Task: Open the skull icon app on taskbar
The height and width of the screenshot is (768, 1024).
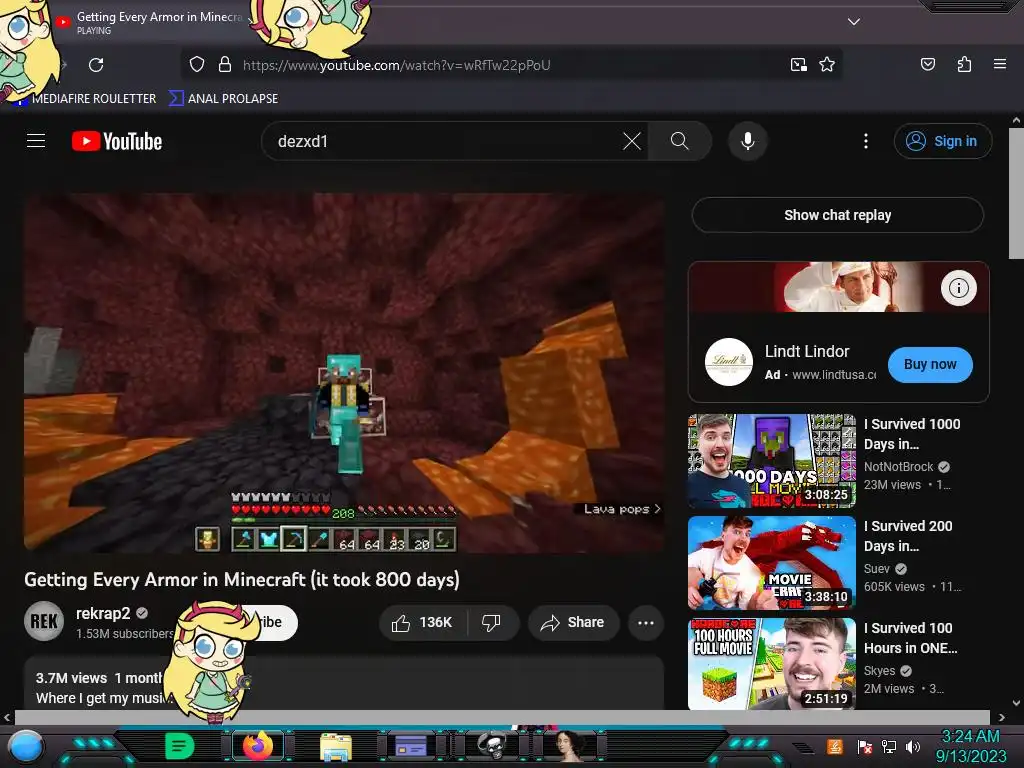Action: coord(492,744)
